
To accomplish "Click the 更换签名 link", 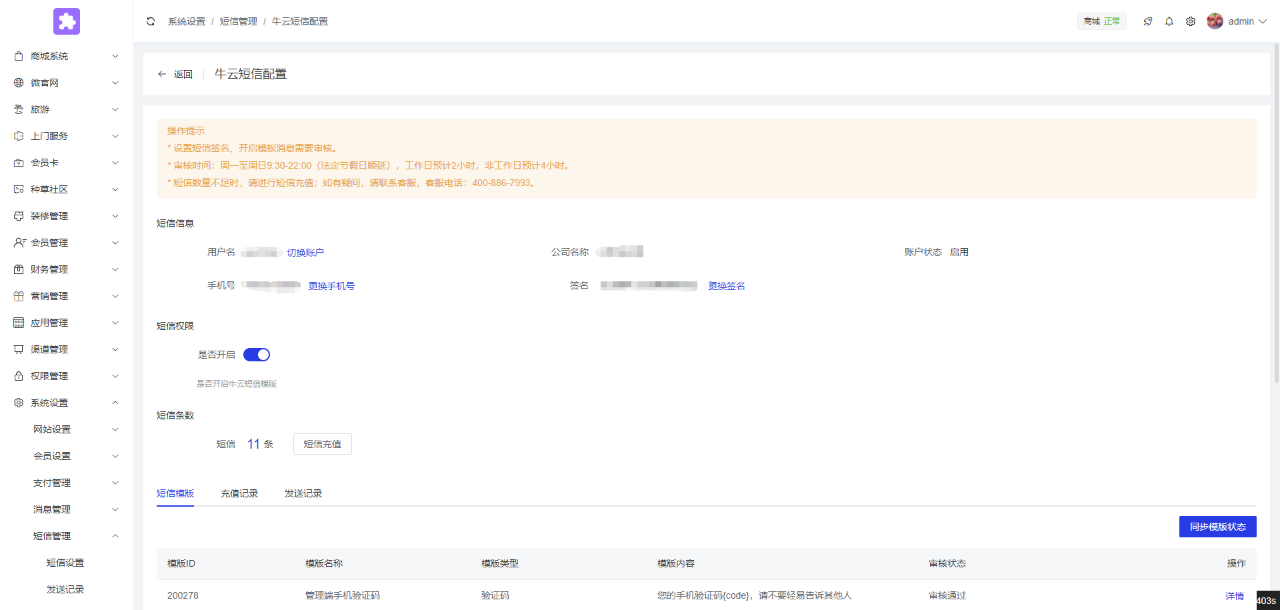I will click(726, 285).
